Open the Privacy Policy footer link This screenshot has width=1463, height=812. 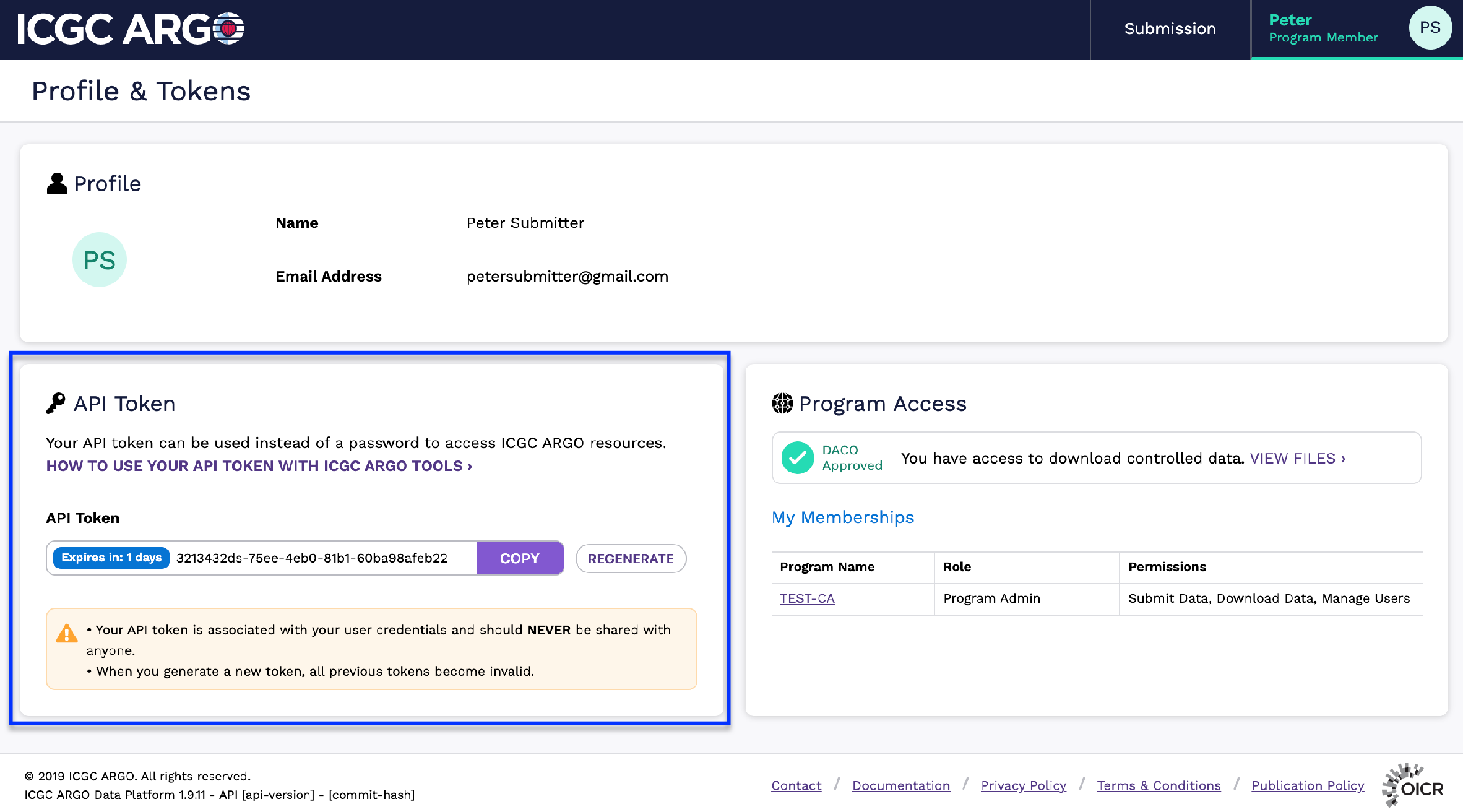tap(1023, 785)
